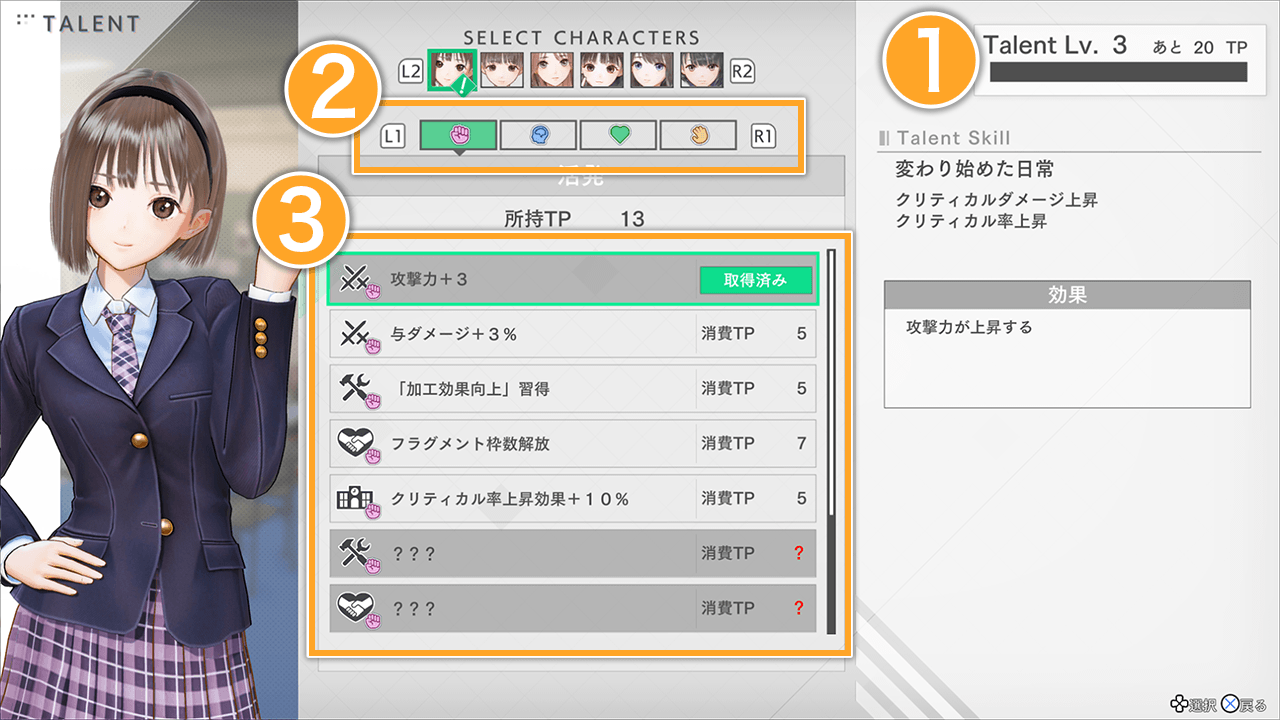Click the L1 shoulder button icon
Screen dimensions: 1280x720
click(x=393, y=136)
